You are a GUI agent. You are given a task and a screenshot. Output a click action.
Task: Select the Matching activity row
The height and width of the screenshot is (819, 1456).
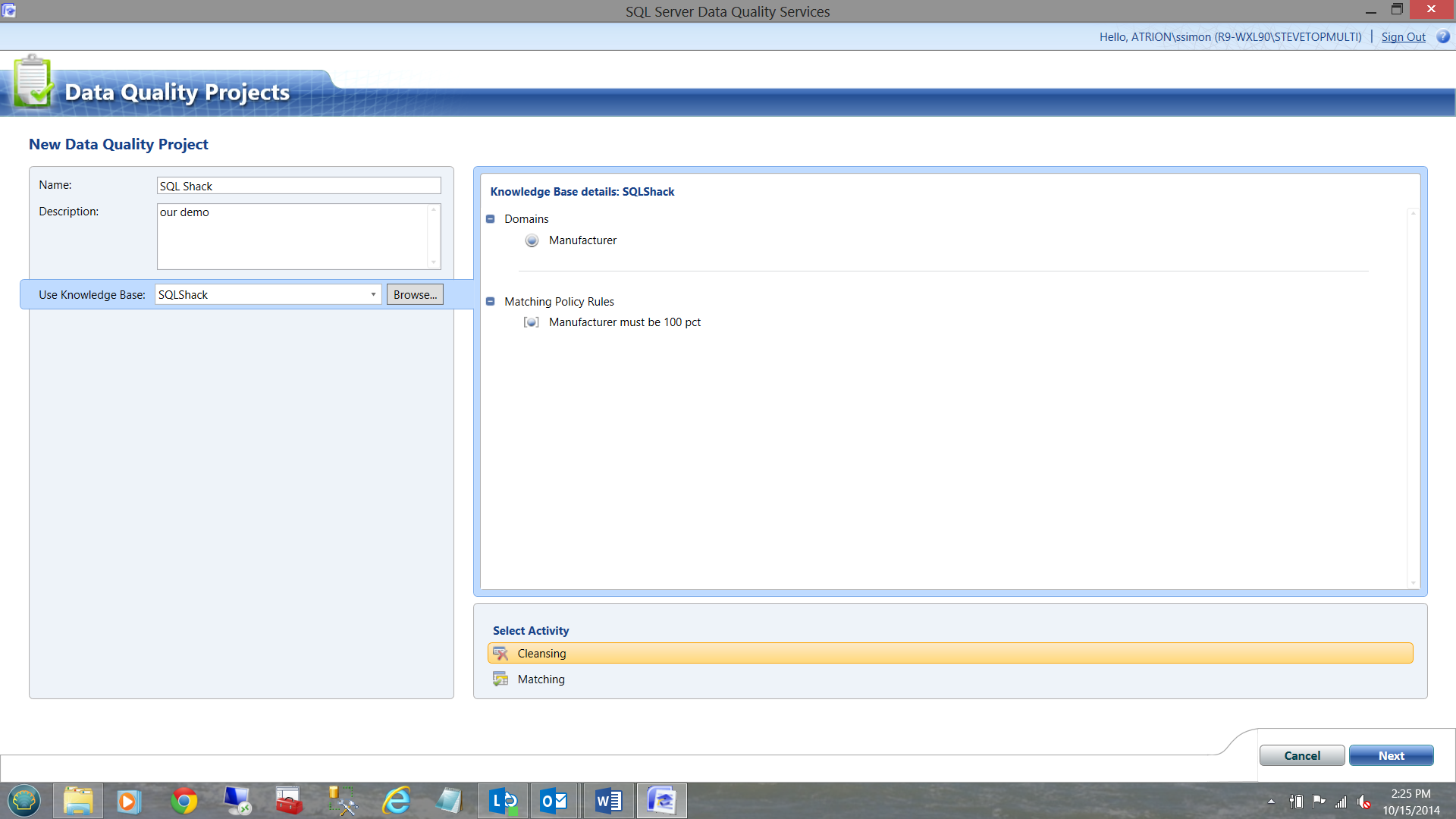pos(949,679)
